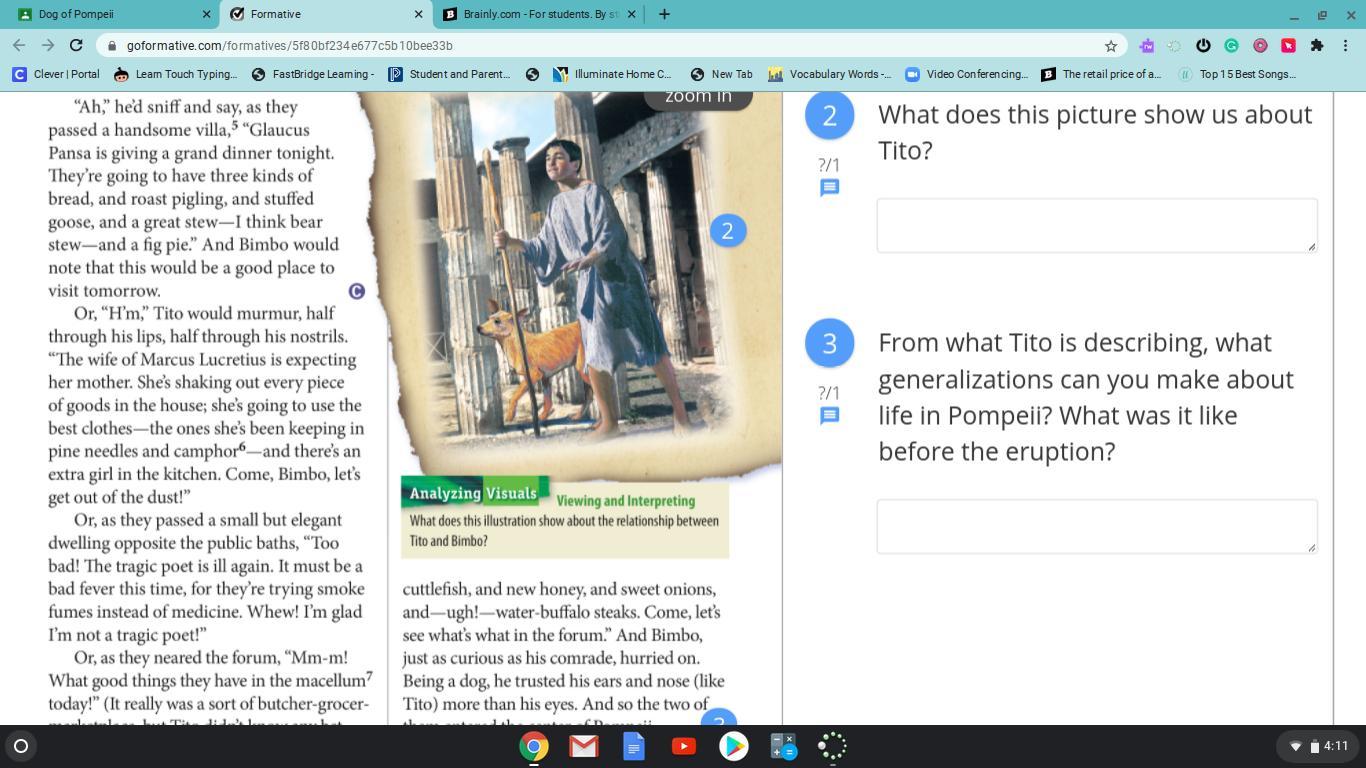The height and width of the screenshot is (768, 1366).
Task: Click the 'Viewing and Interpreting' caption label
Action: tap(625, 501)
